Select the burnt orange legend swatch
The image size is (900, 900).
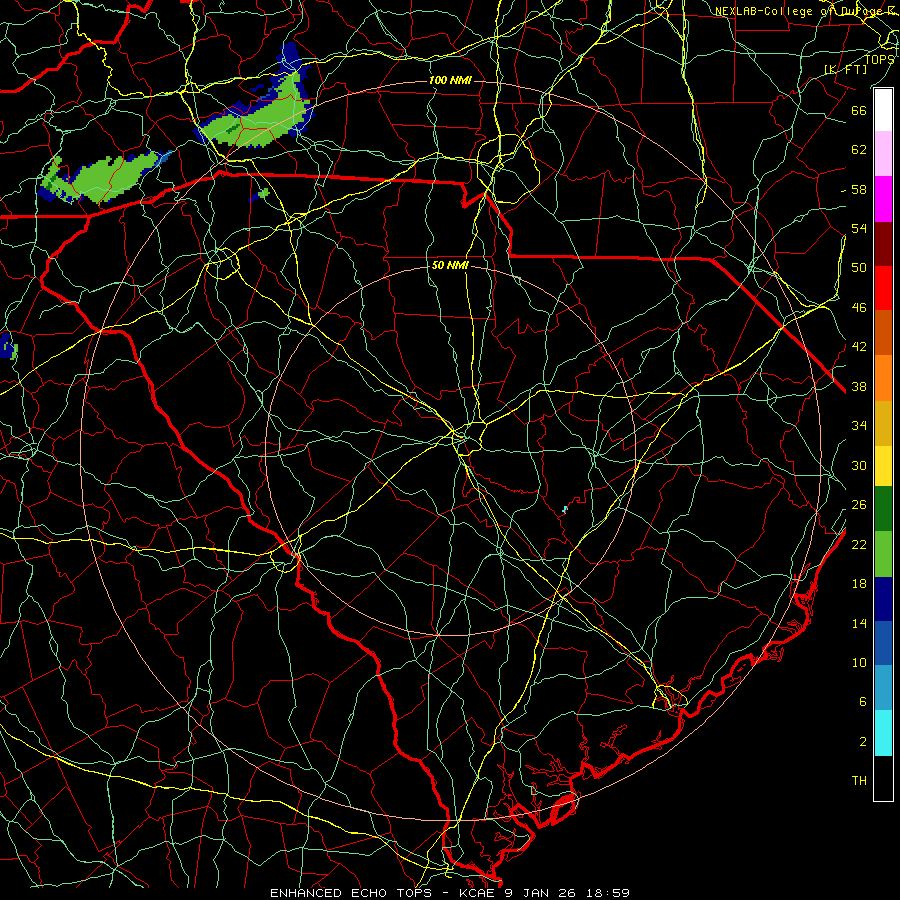pos(883,332)
